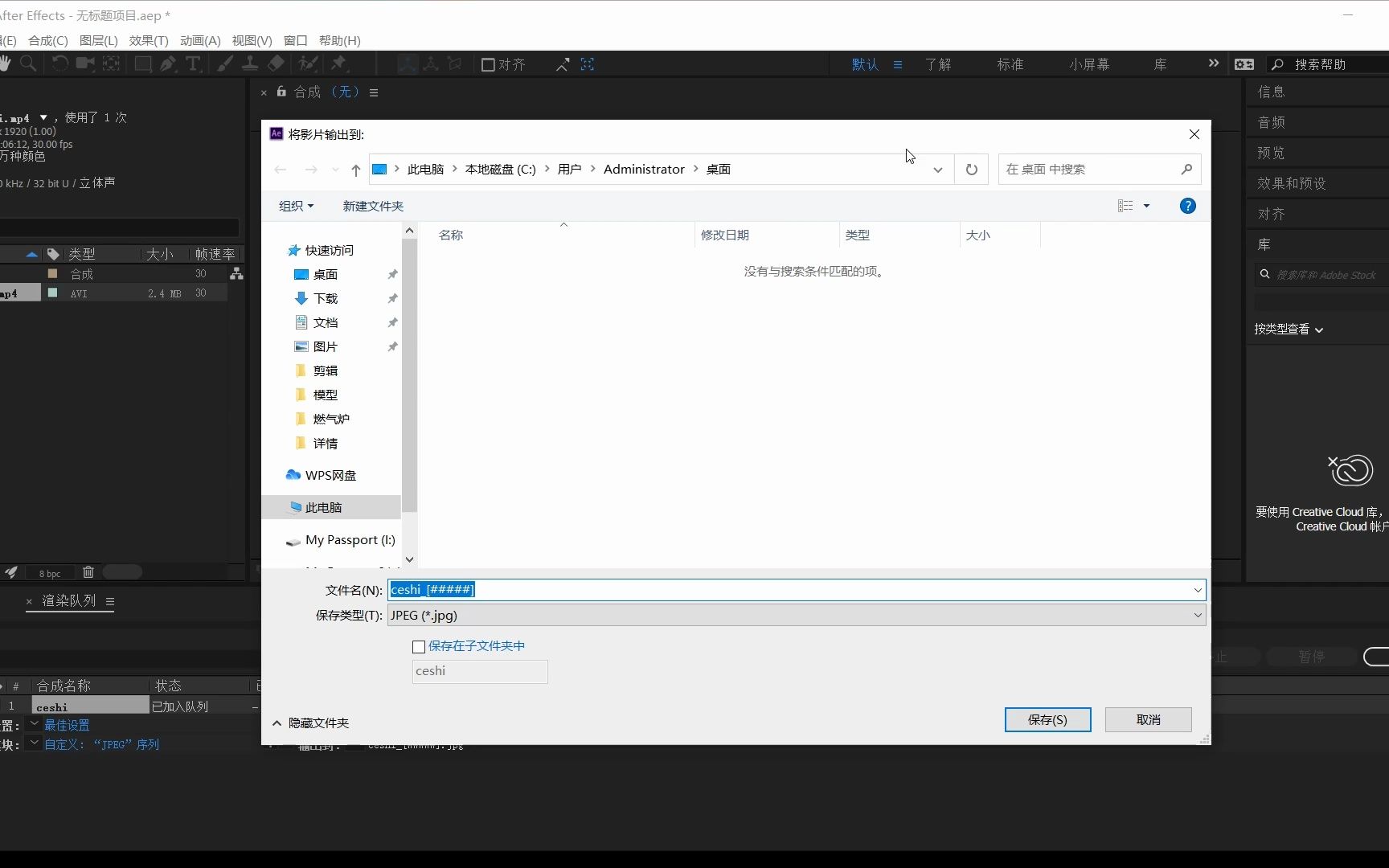Image resolution: width=1389 pixels, height=868 pixels.
Task: Open the 窗口 menu
Action: click(294, 40)
